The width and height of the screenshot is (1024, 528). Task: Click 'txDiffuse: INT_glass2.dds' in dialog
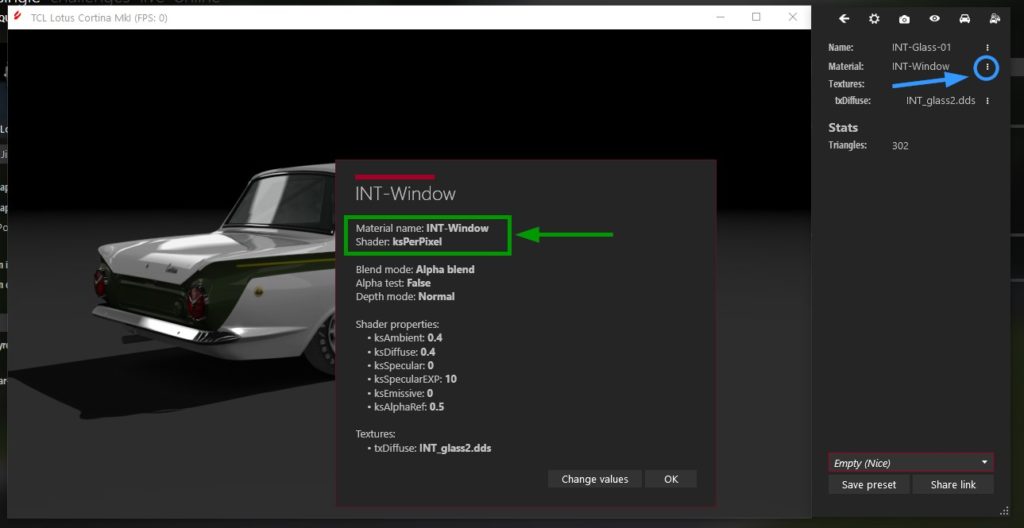(x=432, y=449)
